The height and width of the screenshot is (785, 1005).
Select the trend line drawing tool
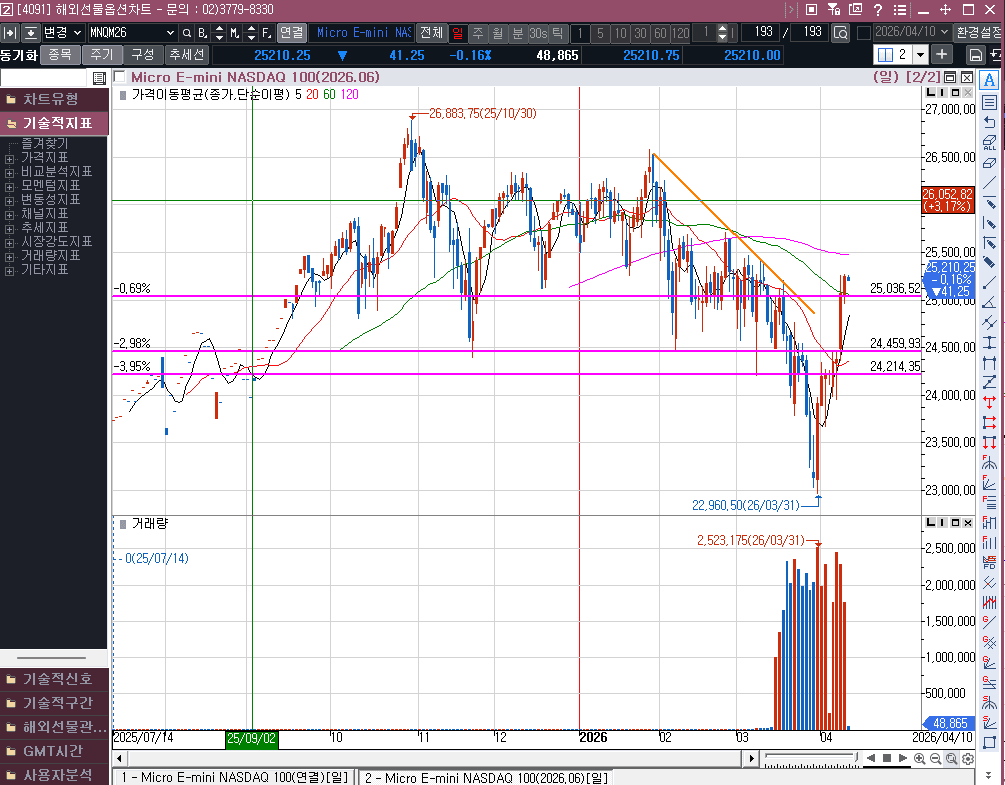click(989, 183)
